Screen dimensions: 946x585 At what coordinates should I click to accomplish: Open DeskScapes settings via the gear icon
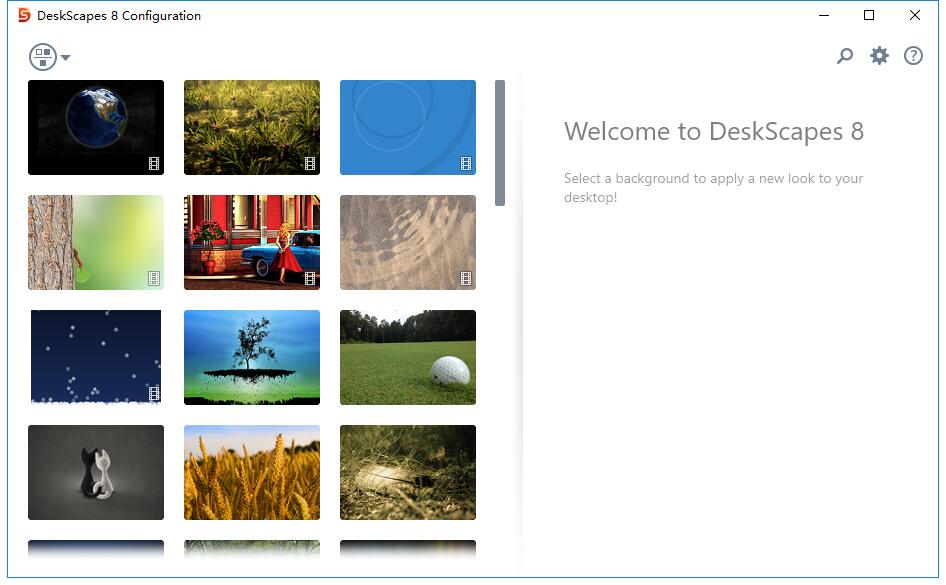click(x=879, y=56)
